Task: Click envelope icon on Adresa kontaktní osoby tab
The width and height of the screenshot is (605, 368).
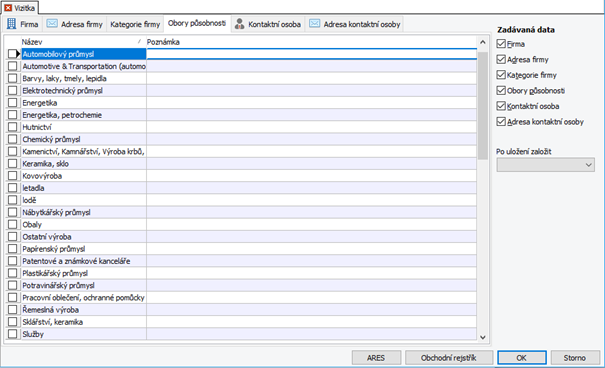Action: [314, 24]
